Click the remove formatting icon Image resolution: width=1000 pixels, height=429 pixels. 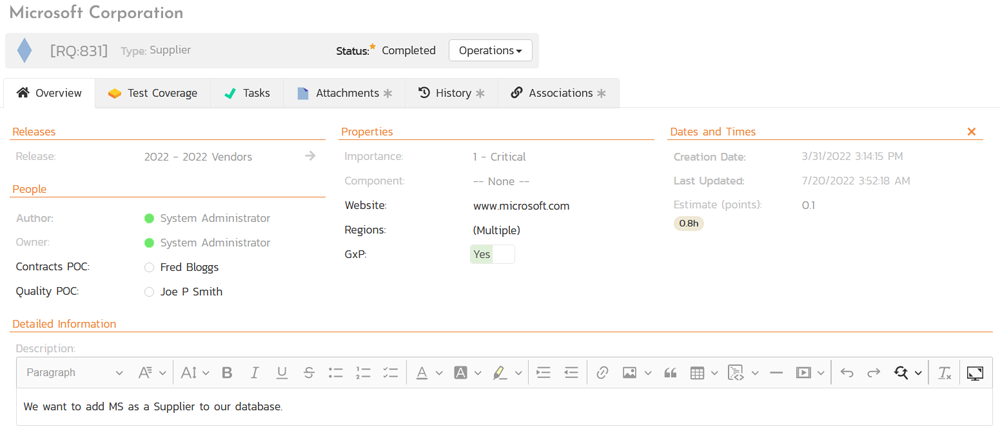944,373
